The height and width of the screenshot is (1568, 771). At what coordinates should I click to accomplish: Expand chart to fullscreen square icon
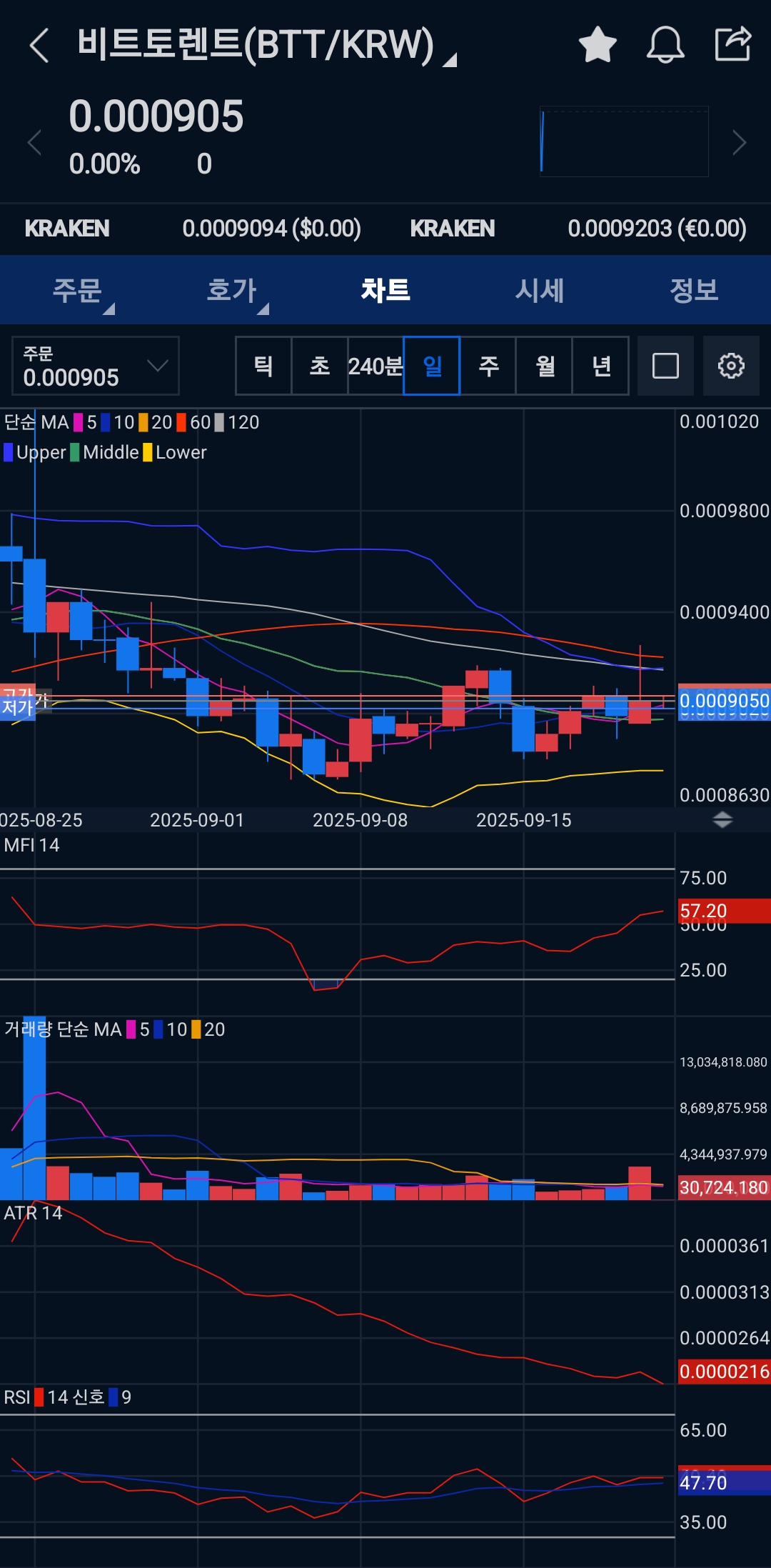665,366
